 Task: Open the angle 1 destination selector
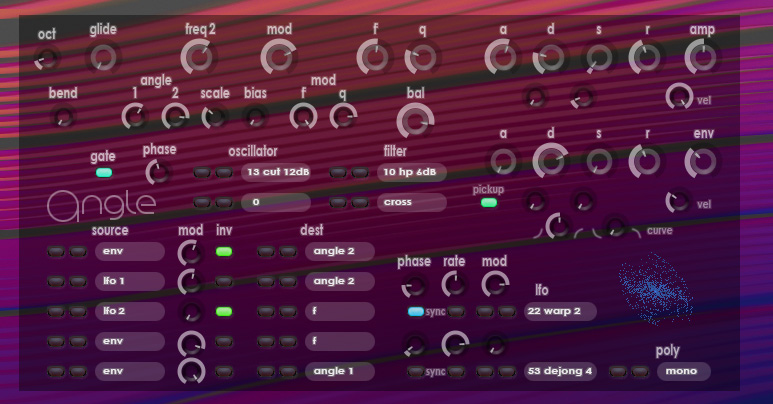pyautogui.click(x=340, y=371)
